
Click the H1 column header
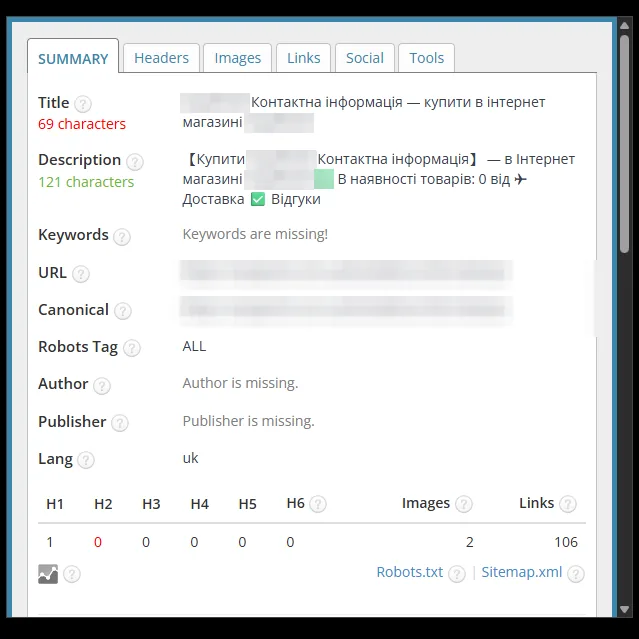[55, 504]
